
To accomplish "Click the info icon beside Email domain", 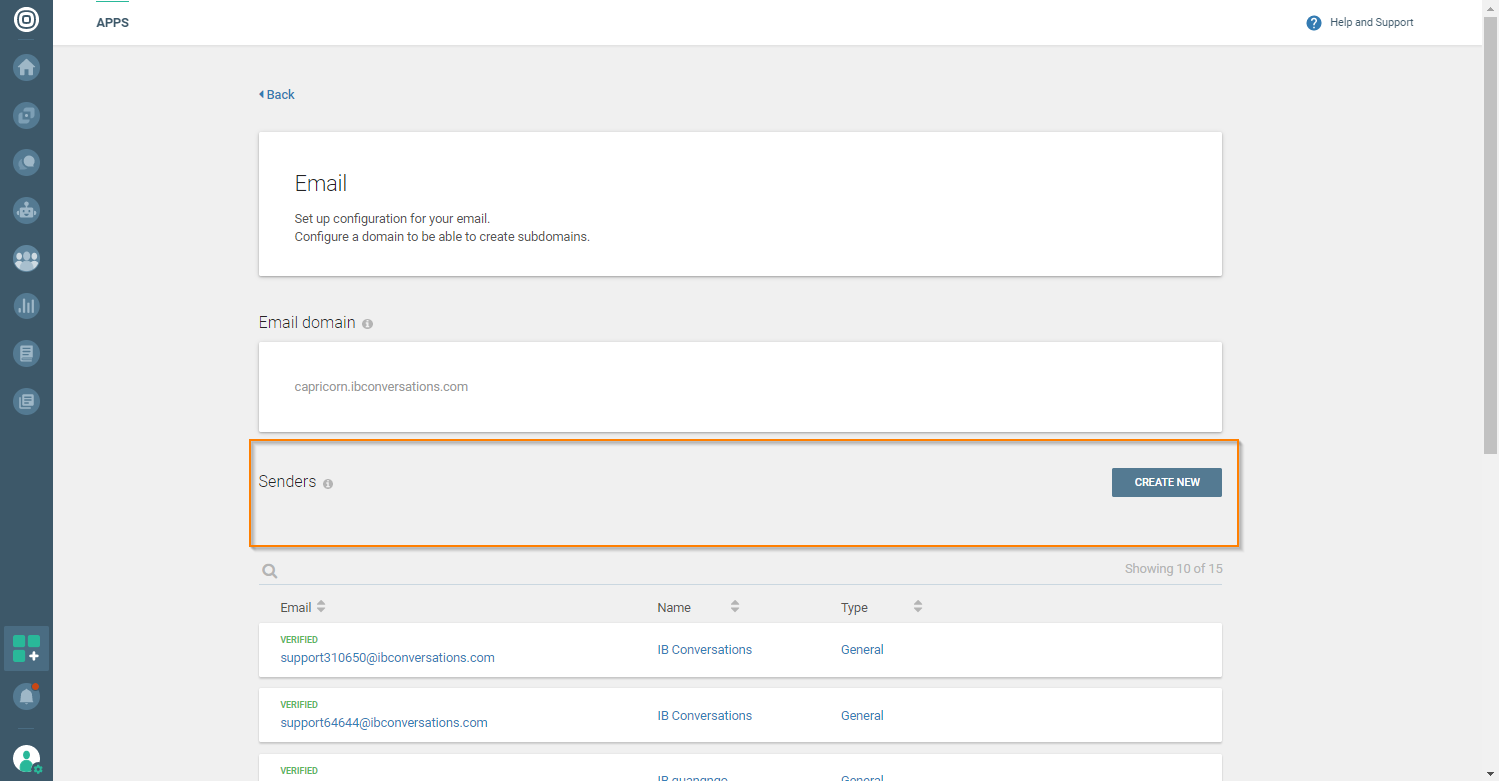I will (368, 324).
